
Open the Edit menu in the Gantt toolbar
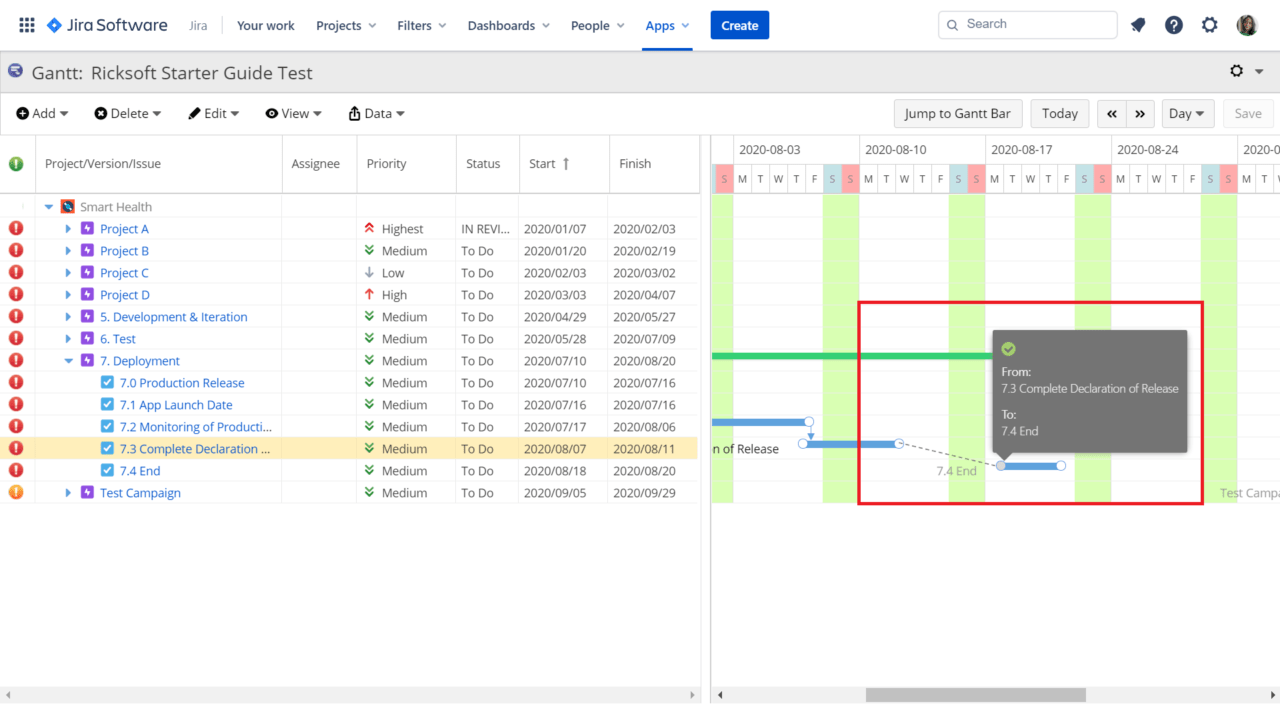(213, 113)
